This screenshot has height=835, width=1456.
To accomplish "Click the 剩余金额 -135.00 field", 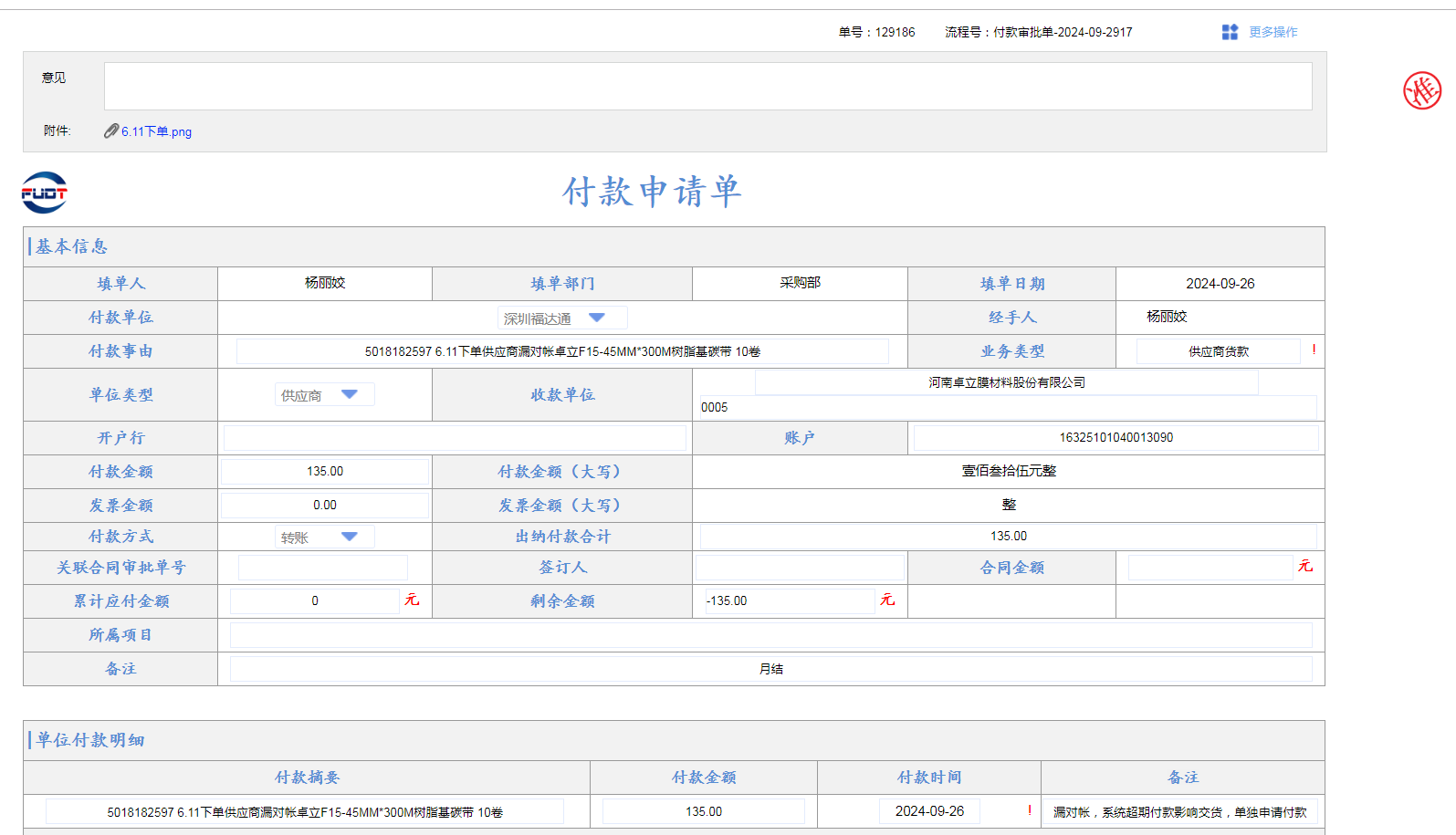I will [789, 601].
